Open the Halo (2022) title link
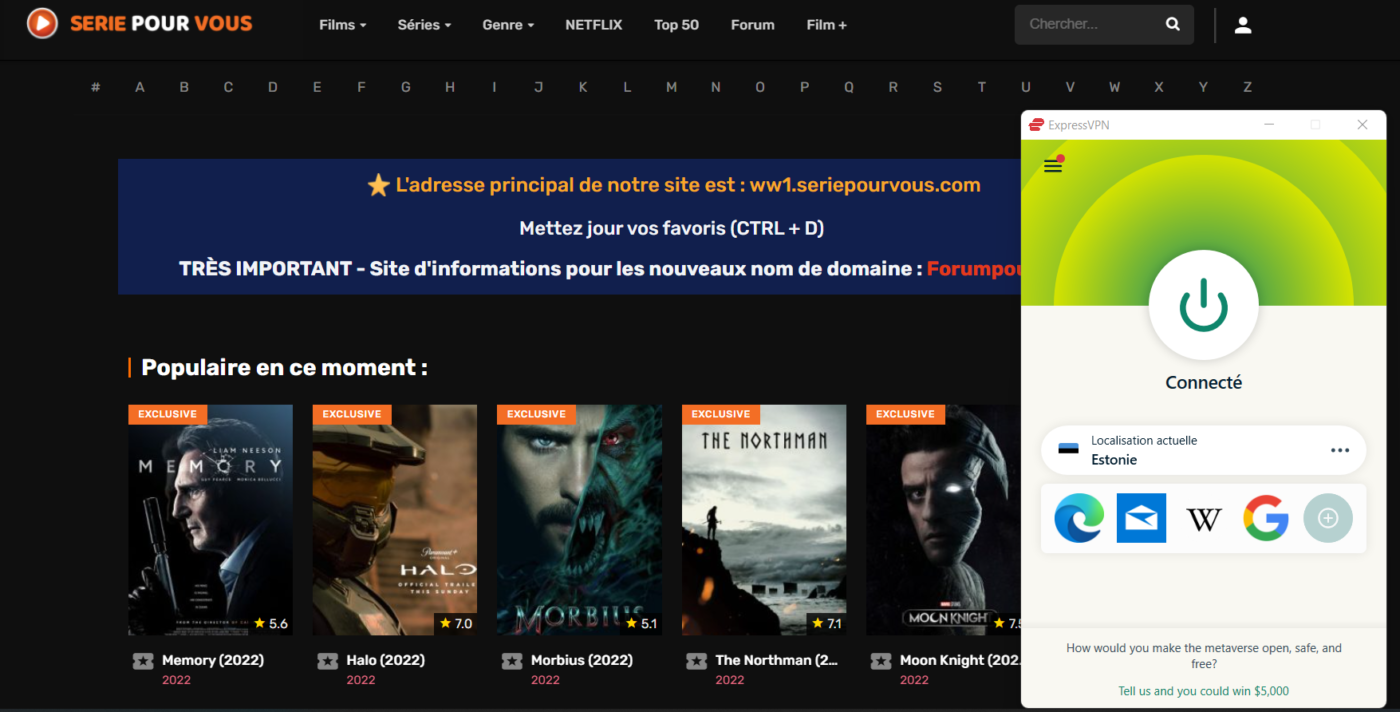The height and width of the screenshot is (712, 1400). 386,660
